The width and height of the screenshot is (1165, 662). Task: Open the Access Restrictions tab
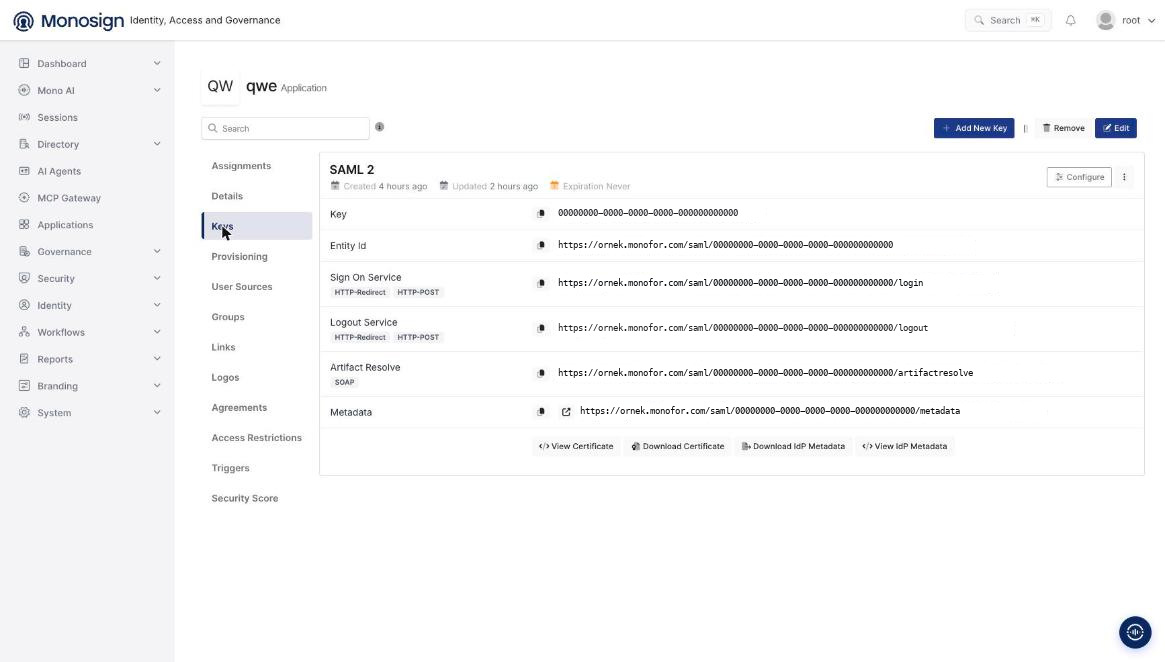click(256, 438)
